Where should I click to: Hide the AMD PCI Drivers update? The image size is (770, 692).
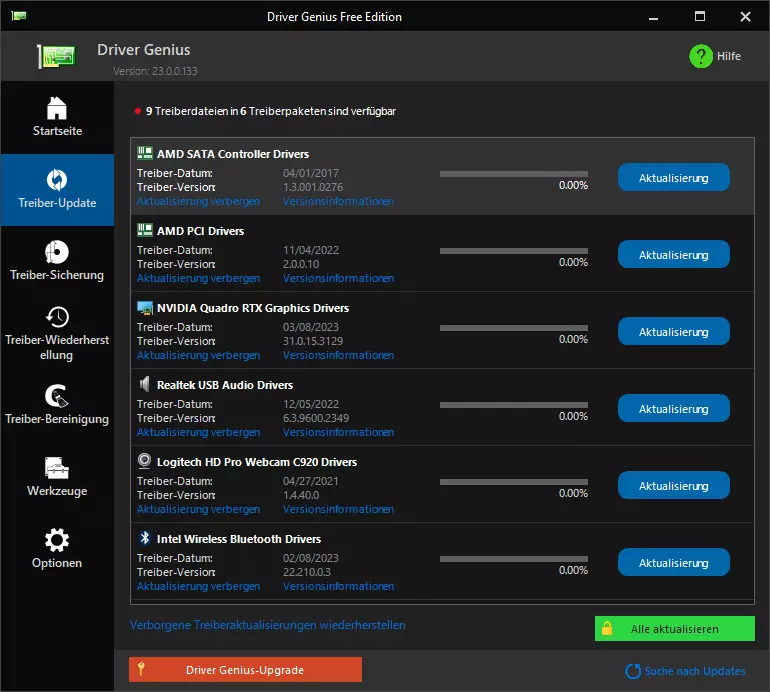198,278
